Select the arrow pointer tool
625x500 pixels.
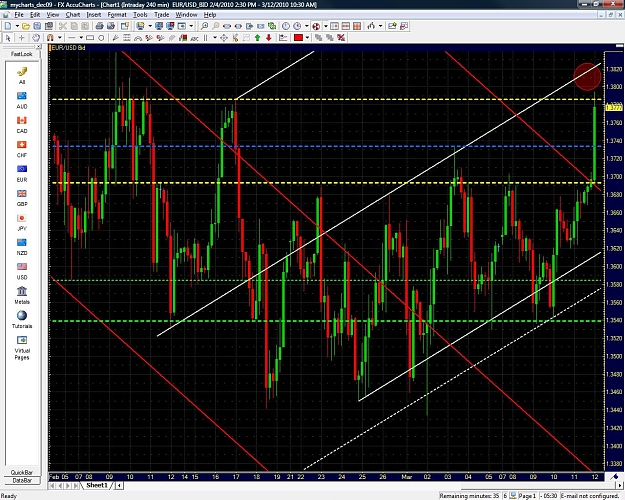[8, 37]
